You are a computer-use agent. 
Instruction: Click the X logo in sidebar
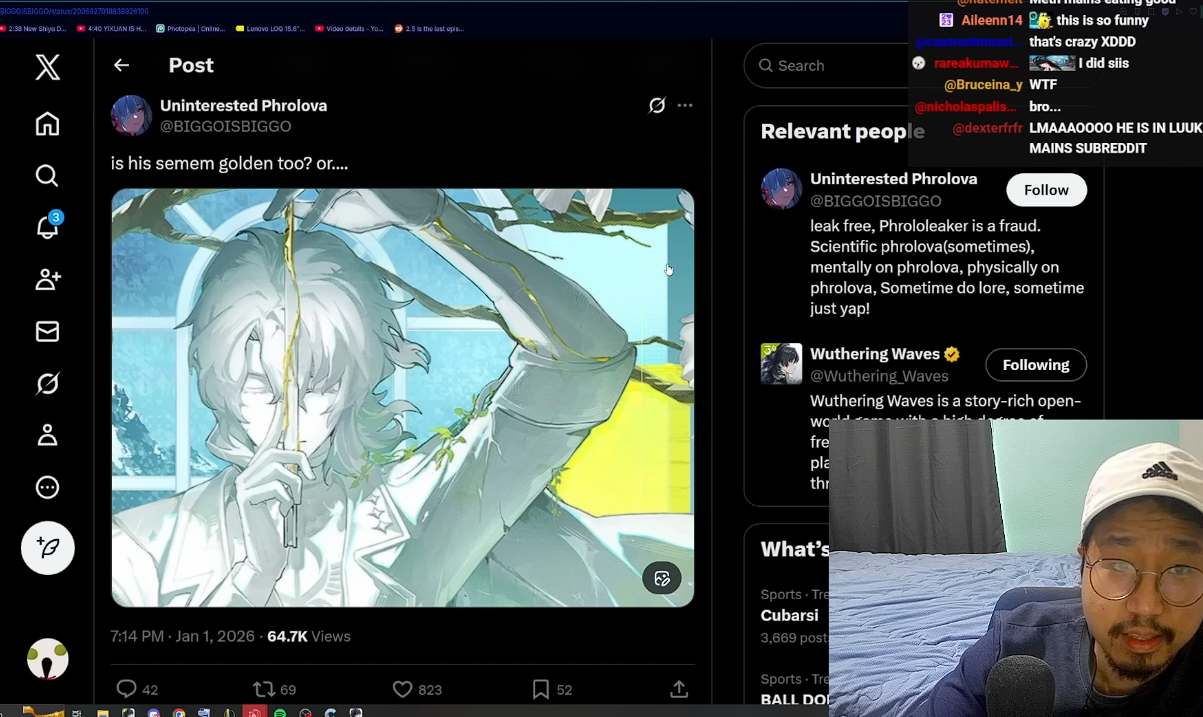pos(47,67)
